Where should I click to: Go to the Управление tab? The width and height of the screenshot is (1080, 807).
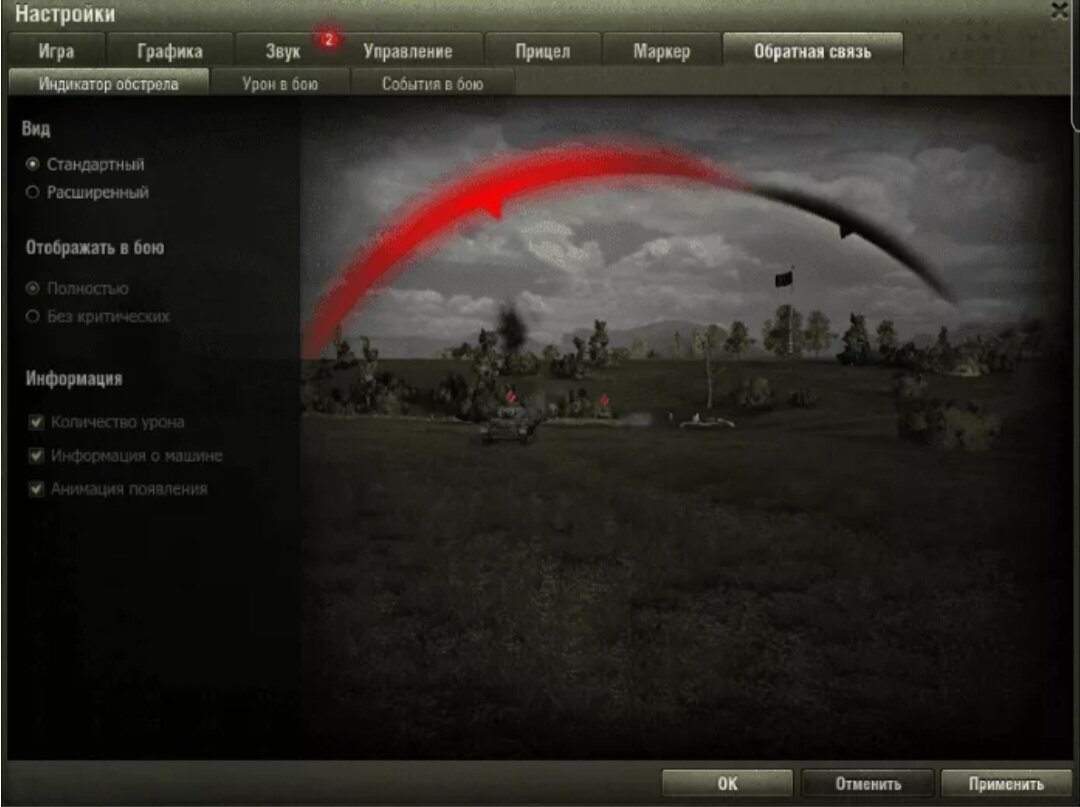point(408,51)
